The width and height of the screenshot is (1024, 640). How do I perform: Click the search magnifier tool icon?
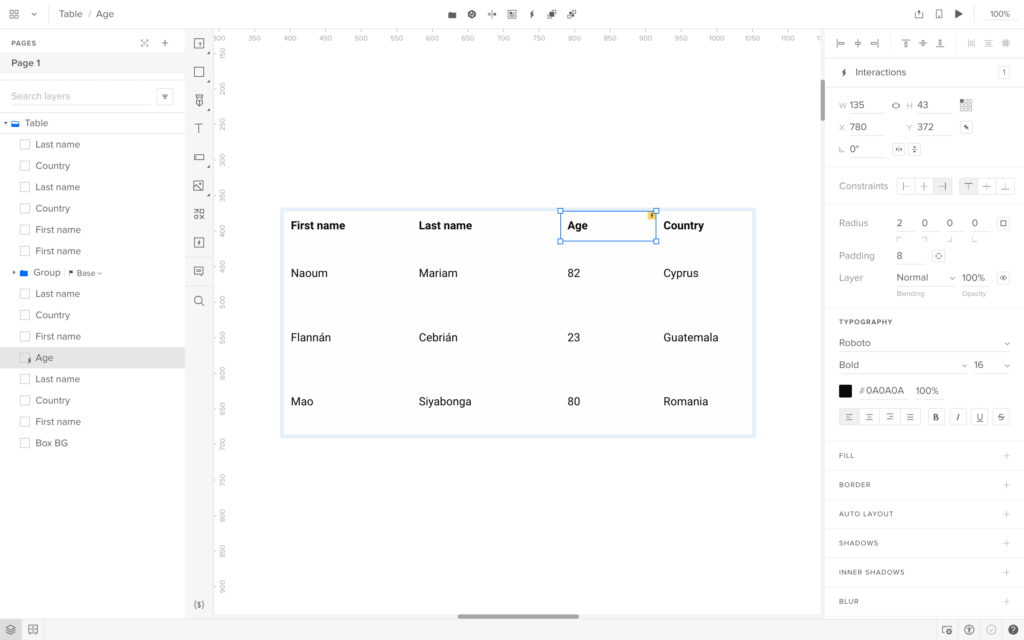click(x=199, y=300)
